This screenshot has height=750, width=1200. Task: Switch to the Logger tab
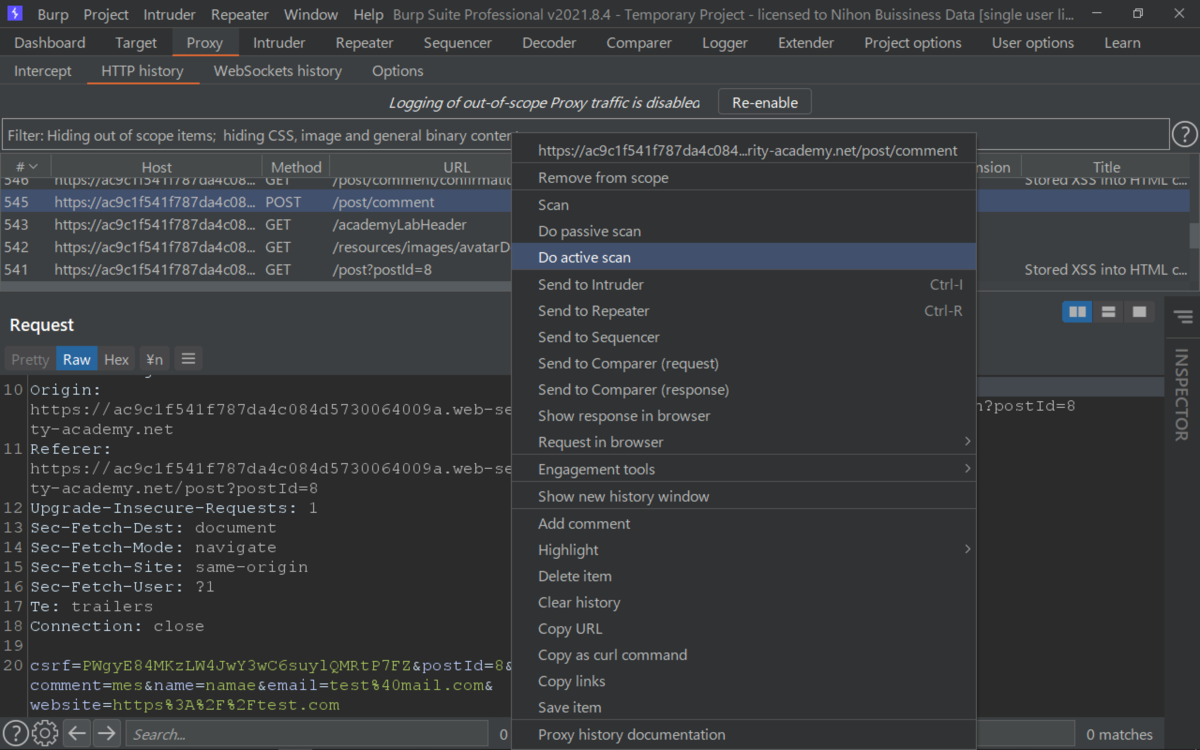coord(725,43)
